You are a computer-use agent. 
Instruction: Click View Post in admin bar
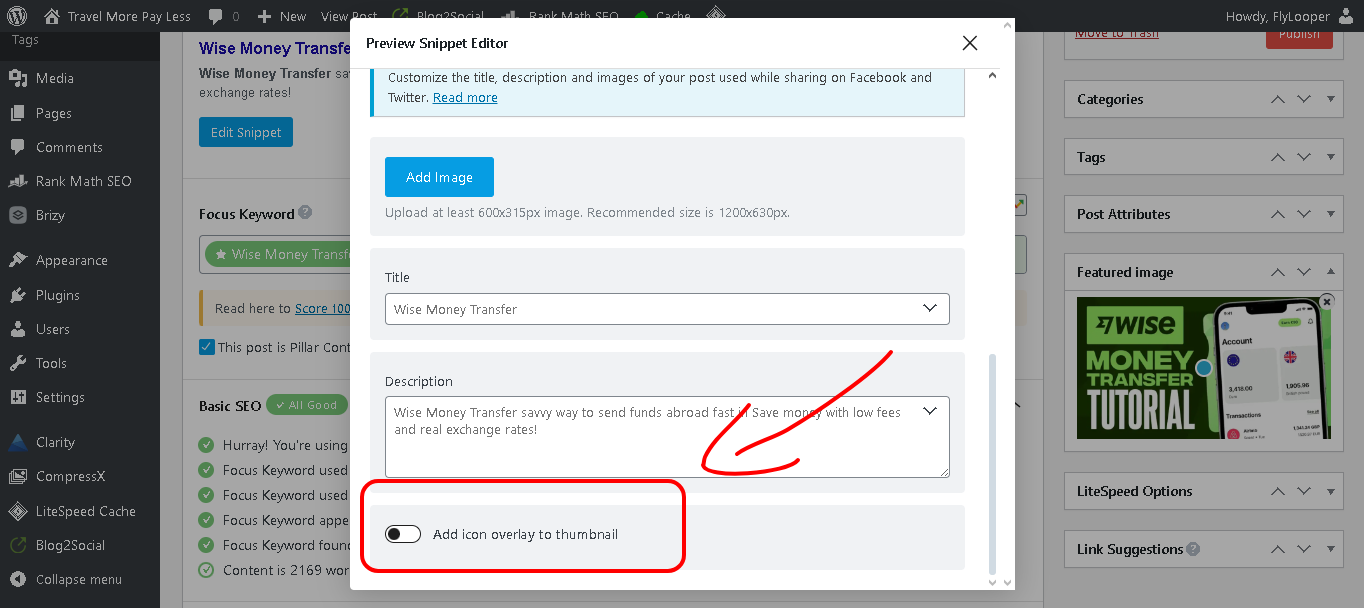click(349, 16)
